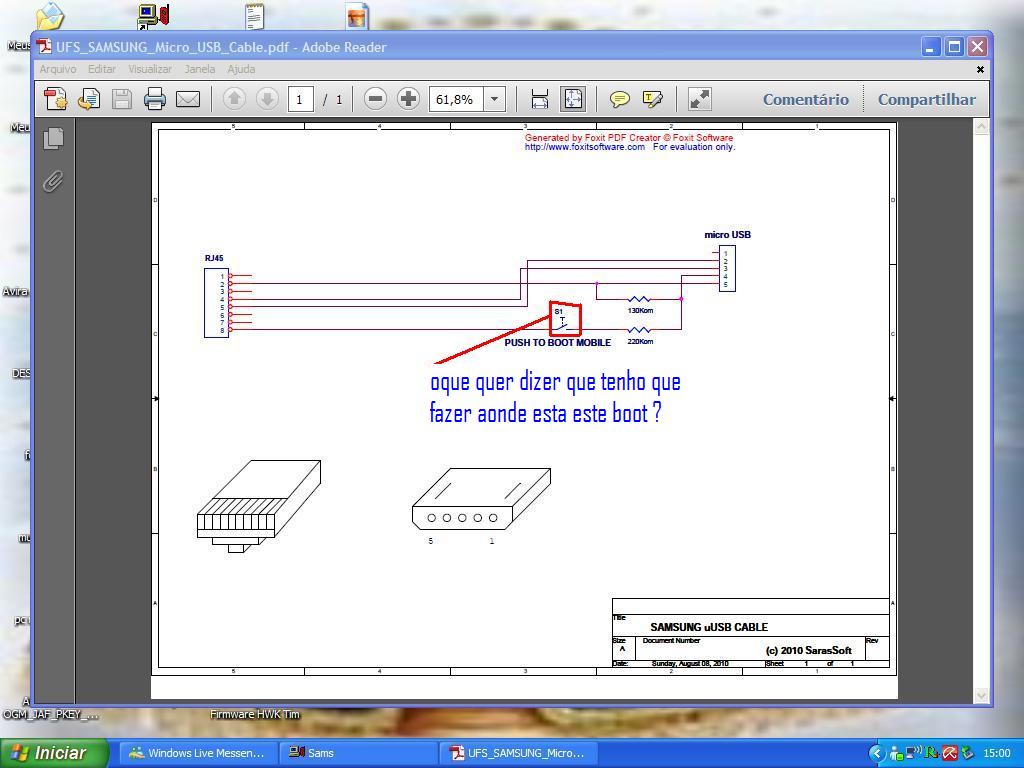
Task: Switch to read mode view
Action: coord(700,99)
